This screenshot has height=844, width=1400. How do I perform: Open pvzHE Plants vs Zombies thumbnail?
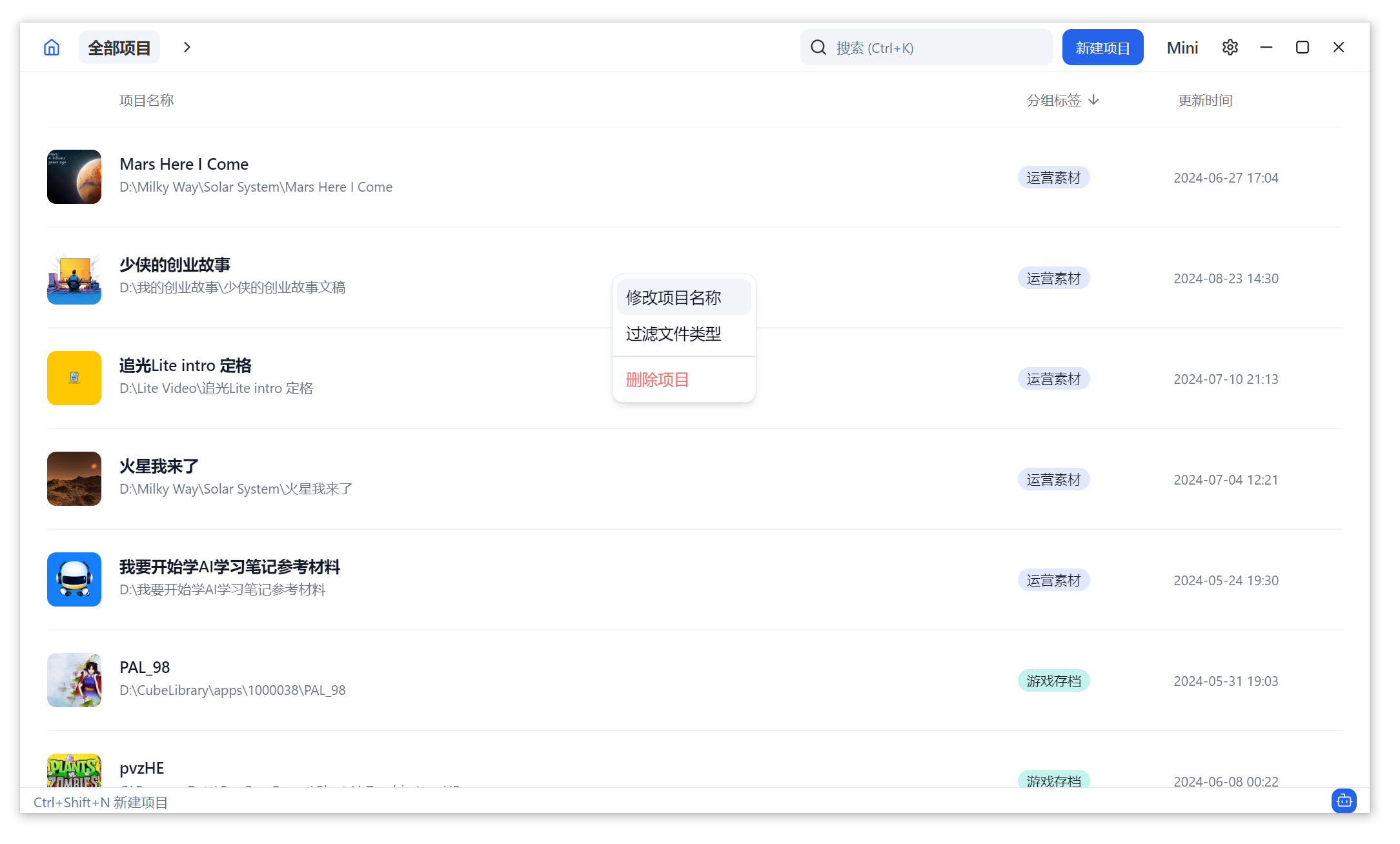click(x=74, y=770)
